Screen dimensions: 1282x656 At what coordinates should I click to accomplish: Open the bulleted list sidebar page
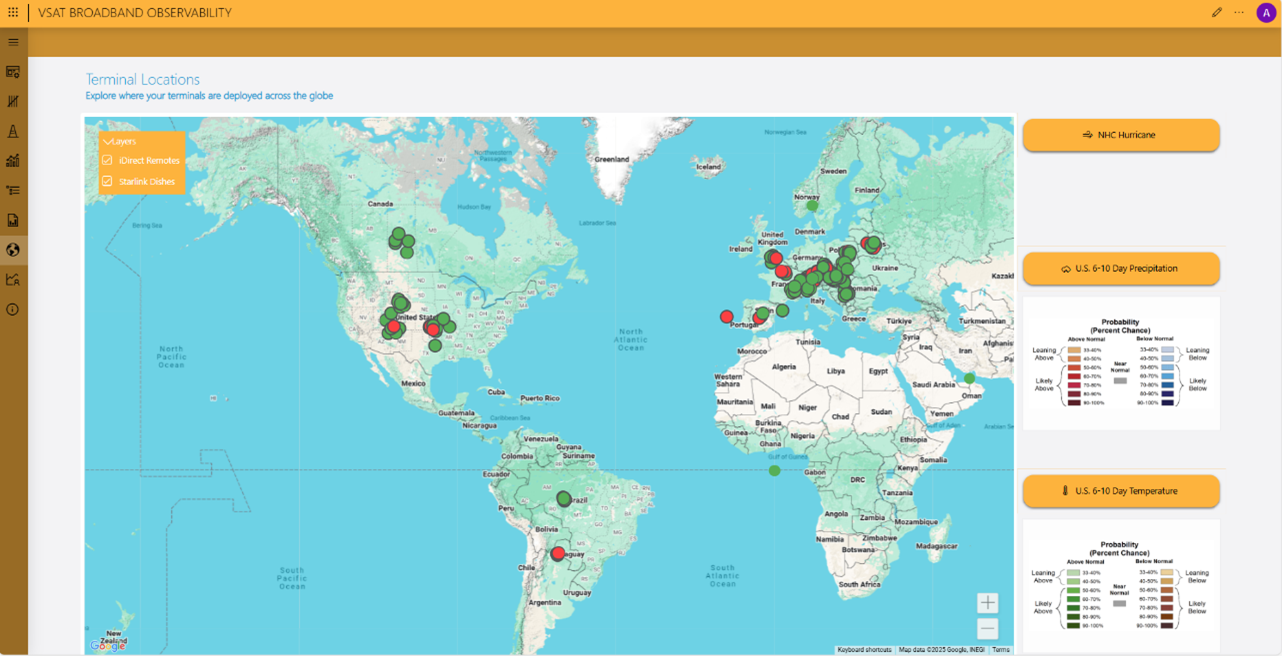13,190
